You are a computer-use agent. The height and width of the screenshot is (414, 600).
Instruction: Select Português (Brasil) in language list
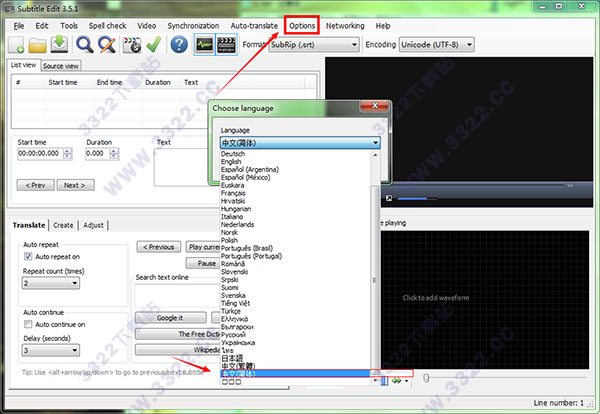click(247, 248)
